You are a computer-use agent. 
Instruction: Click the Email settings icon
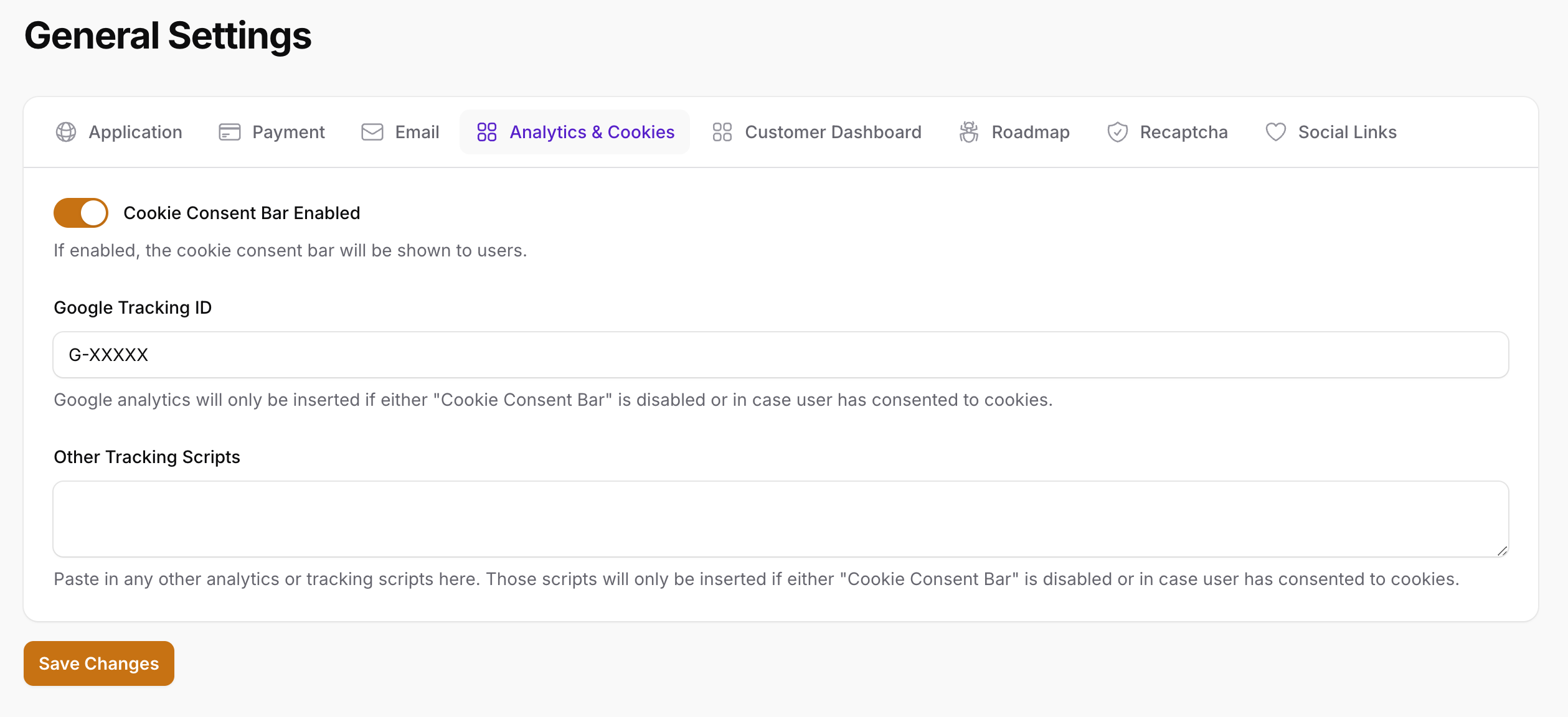371,132
